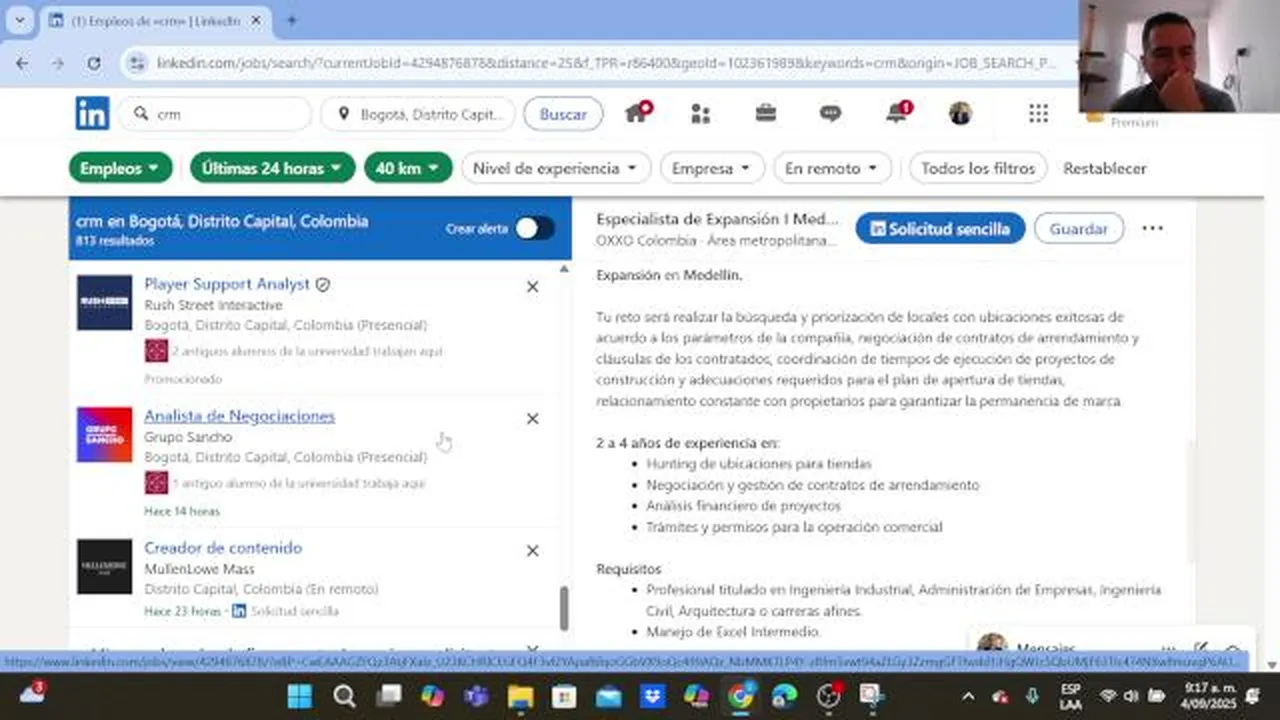Open Microsoft Edge from the taskbar
The width and height of the screenshot is (1280, 720).
coord(784,696)
